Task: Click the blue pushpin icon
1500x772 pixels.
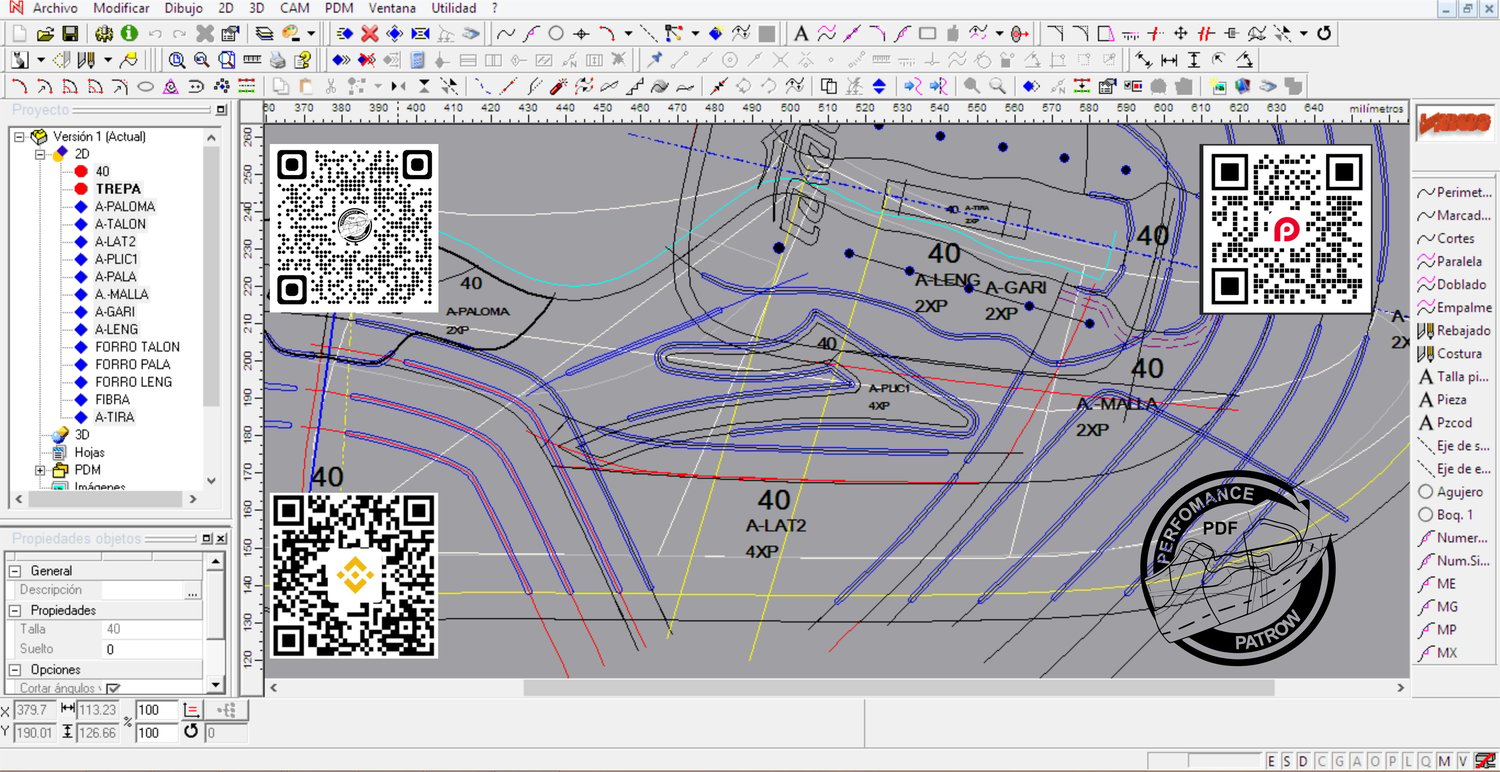Action: click(654, 59)
